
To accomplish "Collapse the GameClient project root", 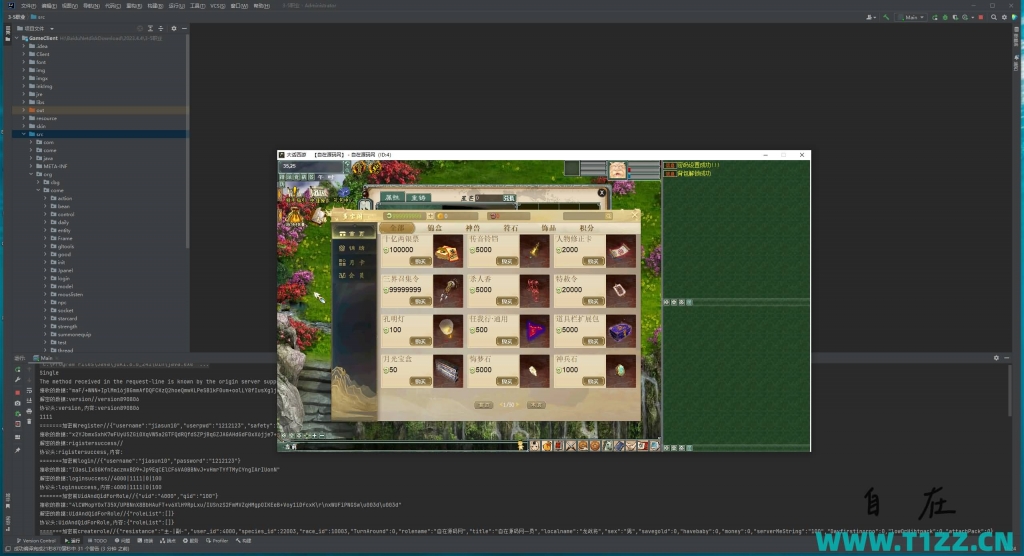I will tap(17, 38).
